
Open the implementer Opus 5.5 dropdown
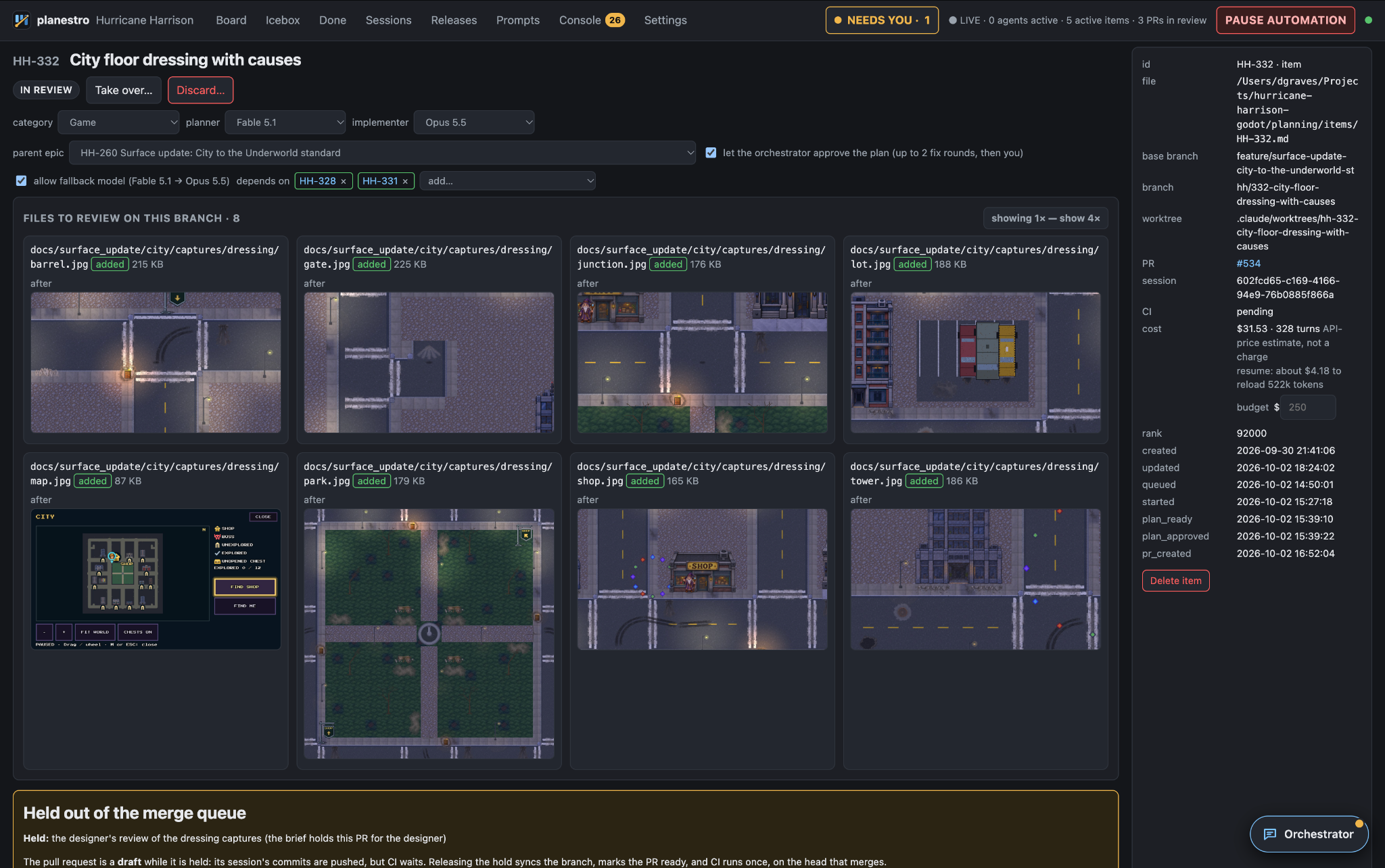point(474,122)
